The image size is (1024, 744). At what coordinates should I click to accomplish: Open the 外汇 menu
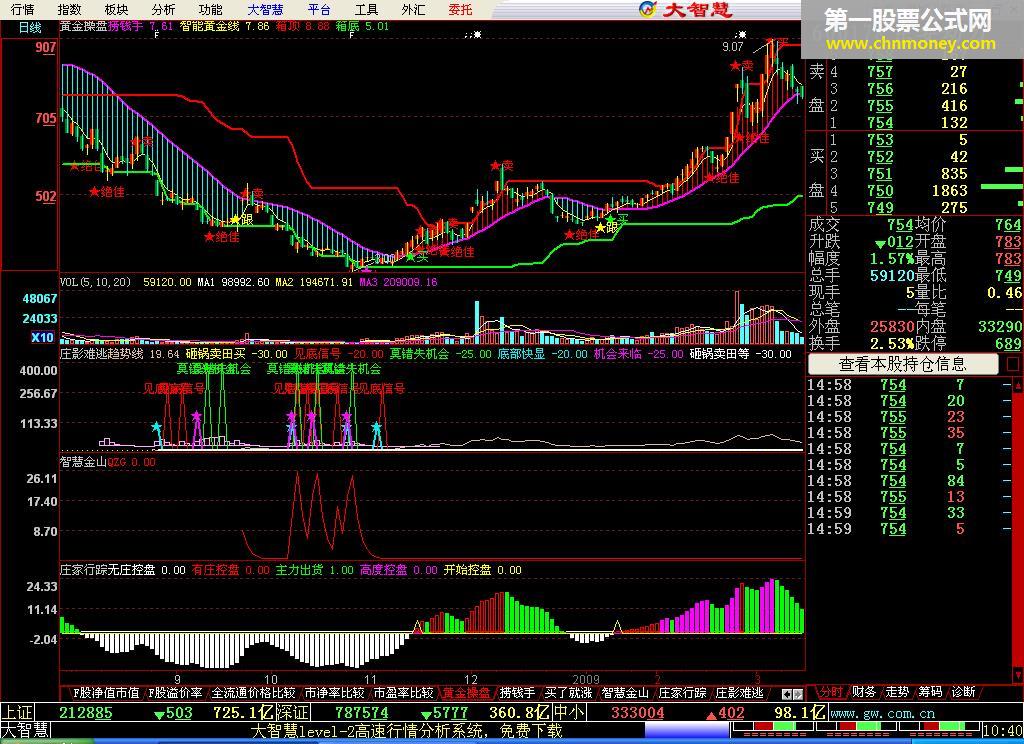(413, 9)
